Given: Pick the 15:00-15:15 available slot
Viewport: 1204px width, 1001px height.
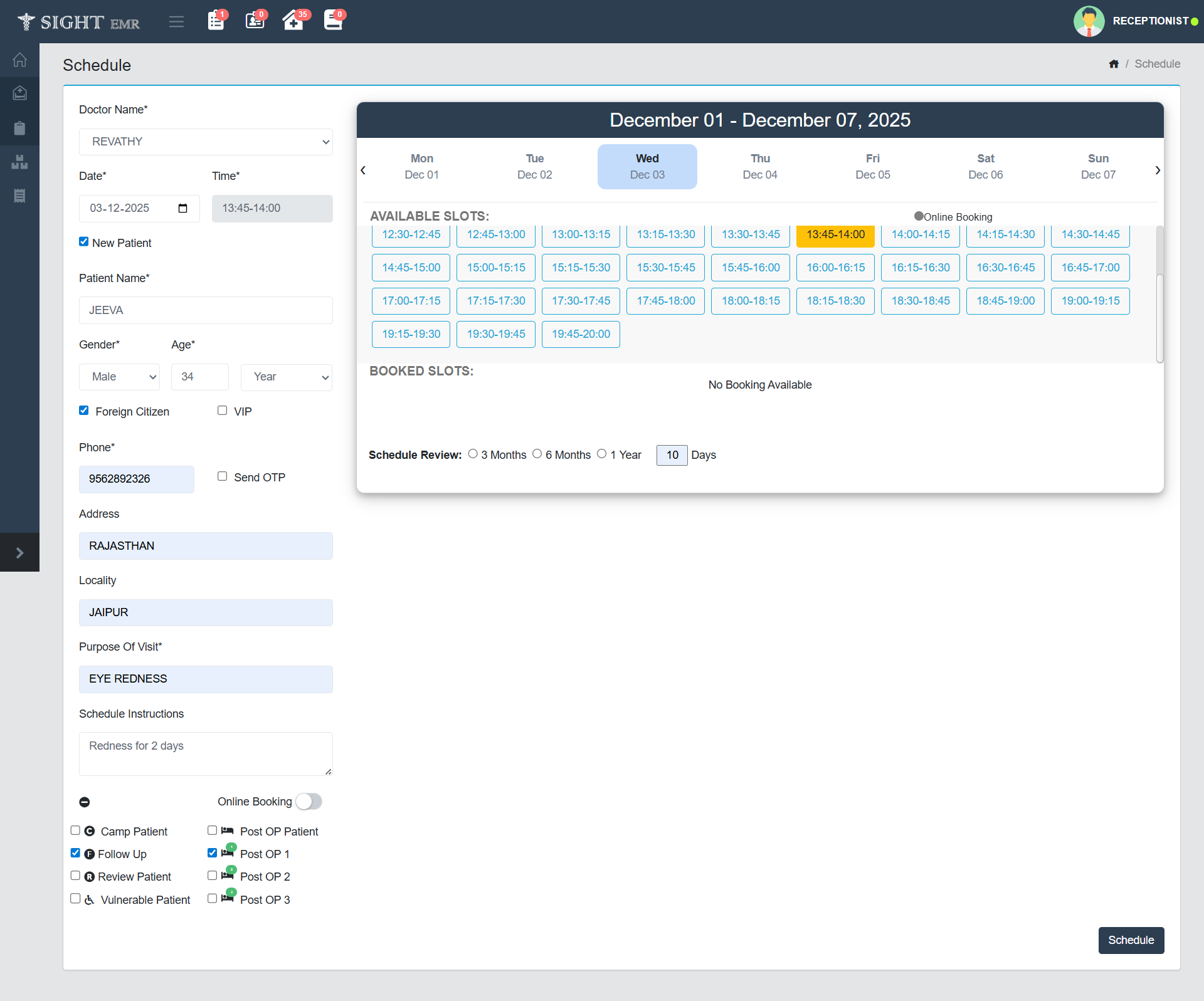Looking at the screenshot, I should click(x=495, y=268).
